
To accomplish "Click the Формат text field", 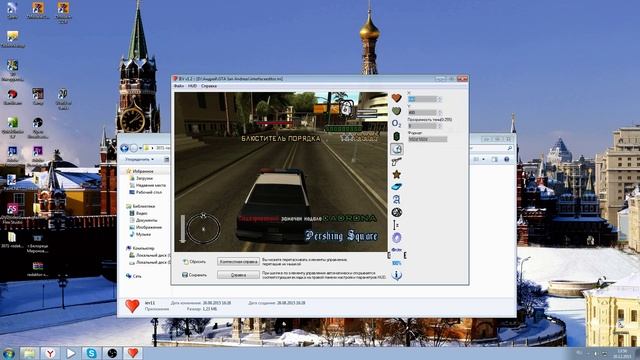I will point(427,139).
